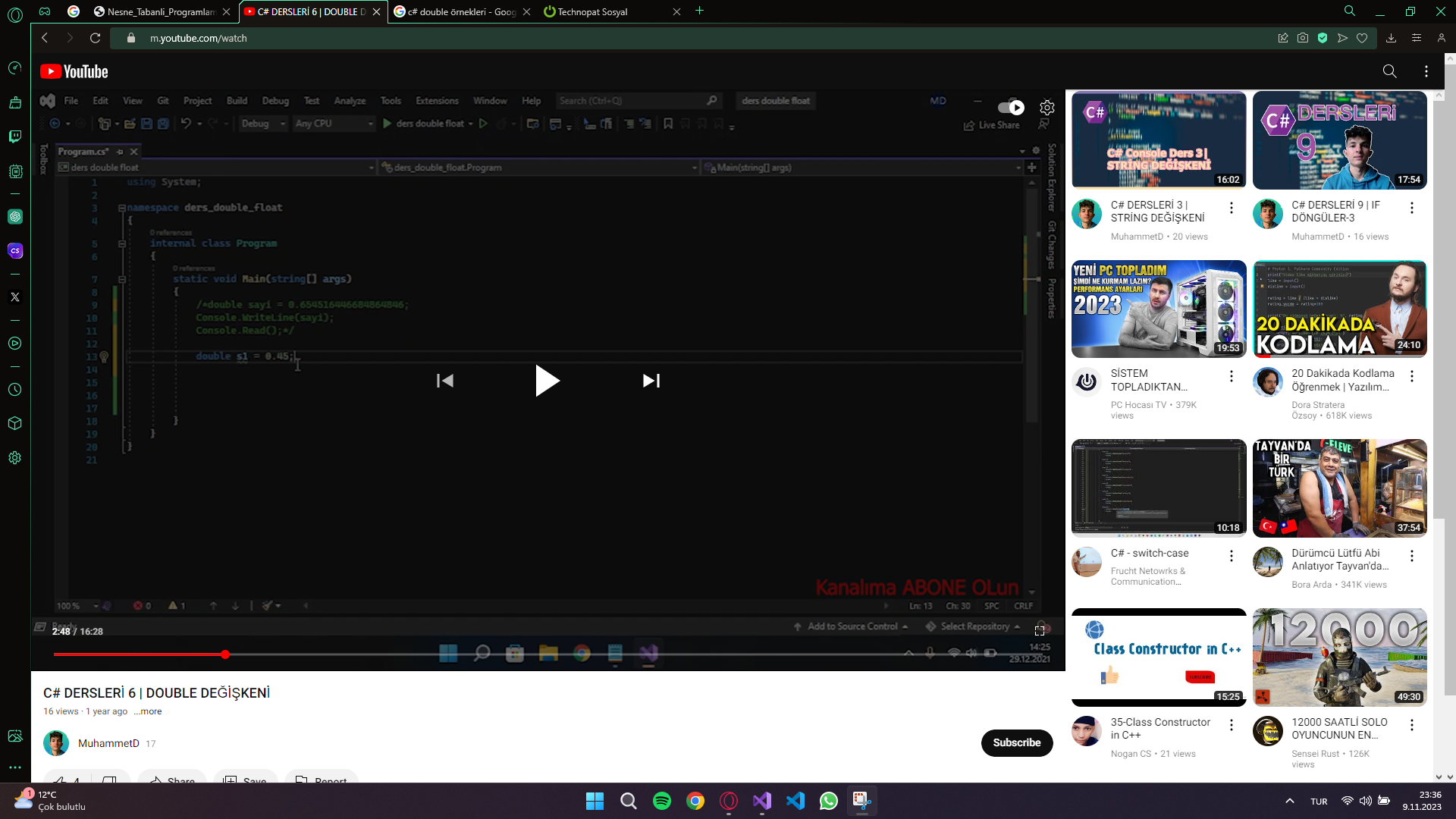Add page to bookmarks heart icon
The width and height of the screenshot is (1456, 819).
[x=1362, y=38]
